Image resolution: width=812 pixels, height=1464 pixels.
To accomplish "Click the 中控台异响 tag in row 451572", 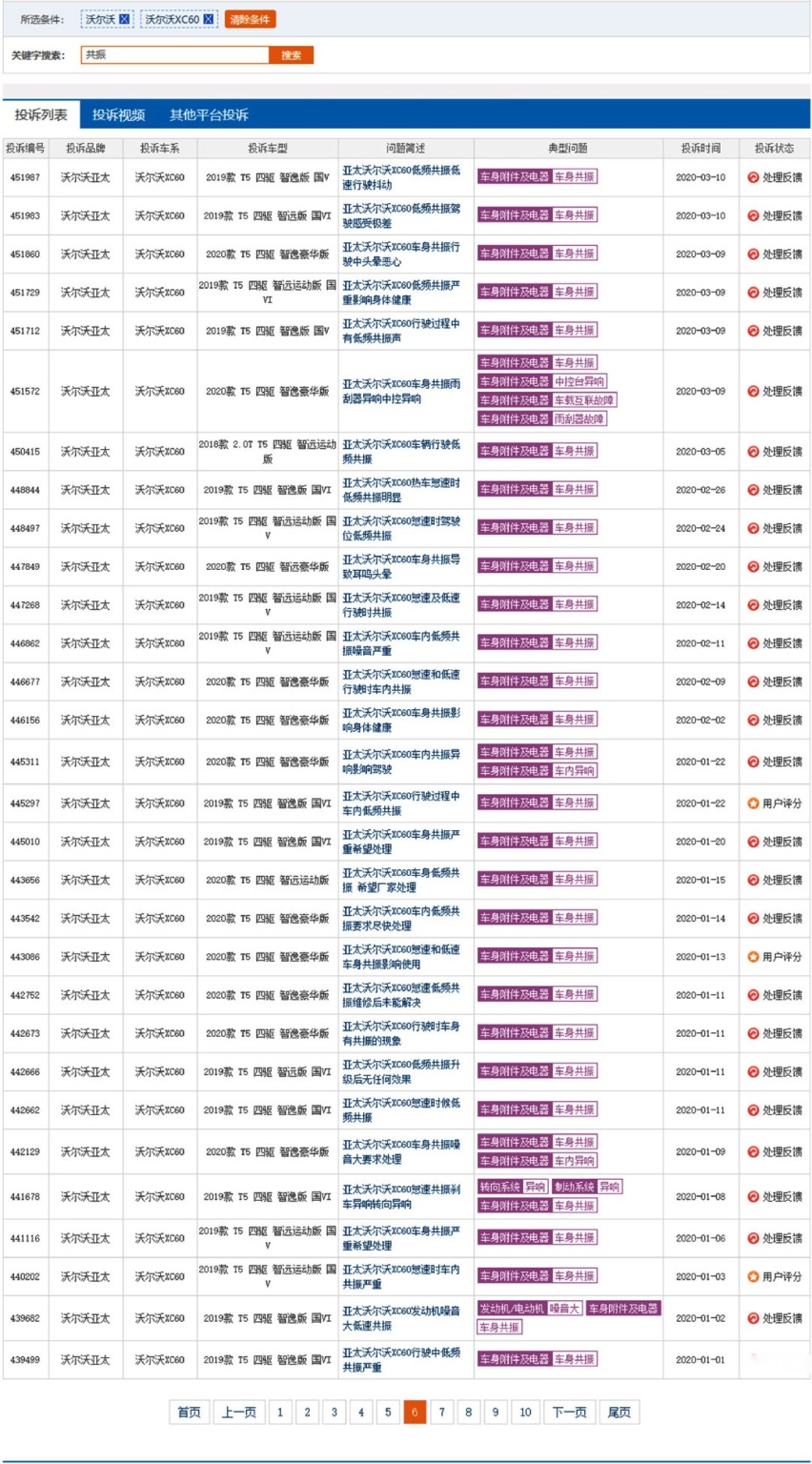I will click(579, 382).
